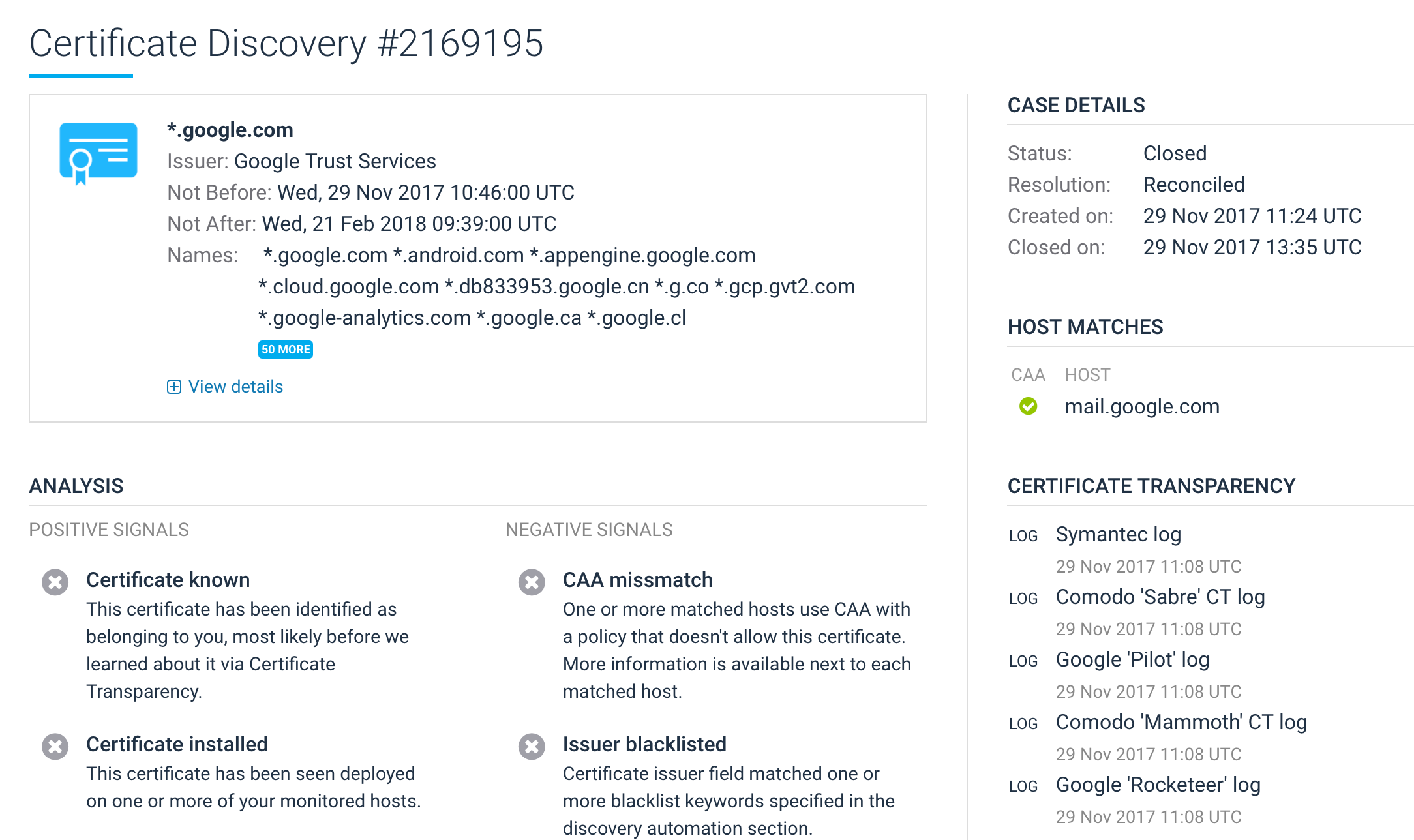The width and height of the screenshot is (1414, 840).
Task: Click the Certificate installed signal icon
Action: (55, 746)
